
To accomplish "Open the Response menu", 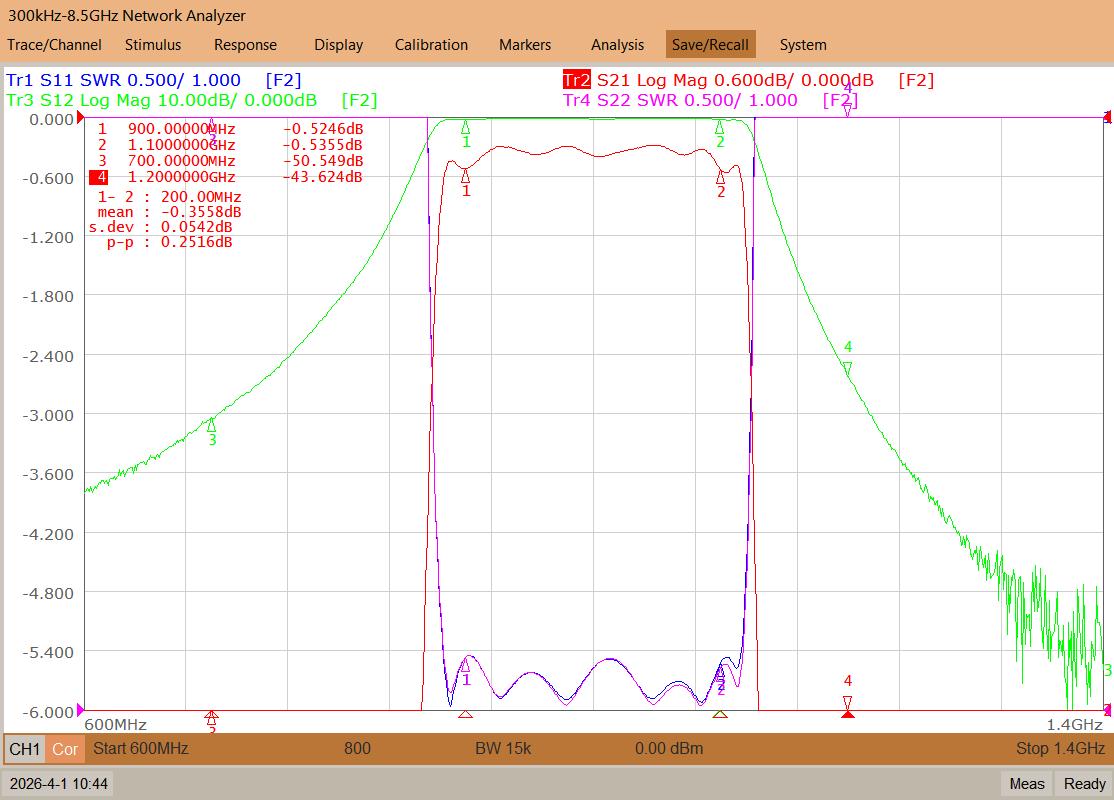I will (x=245, y=45).
